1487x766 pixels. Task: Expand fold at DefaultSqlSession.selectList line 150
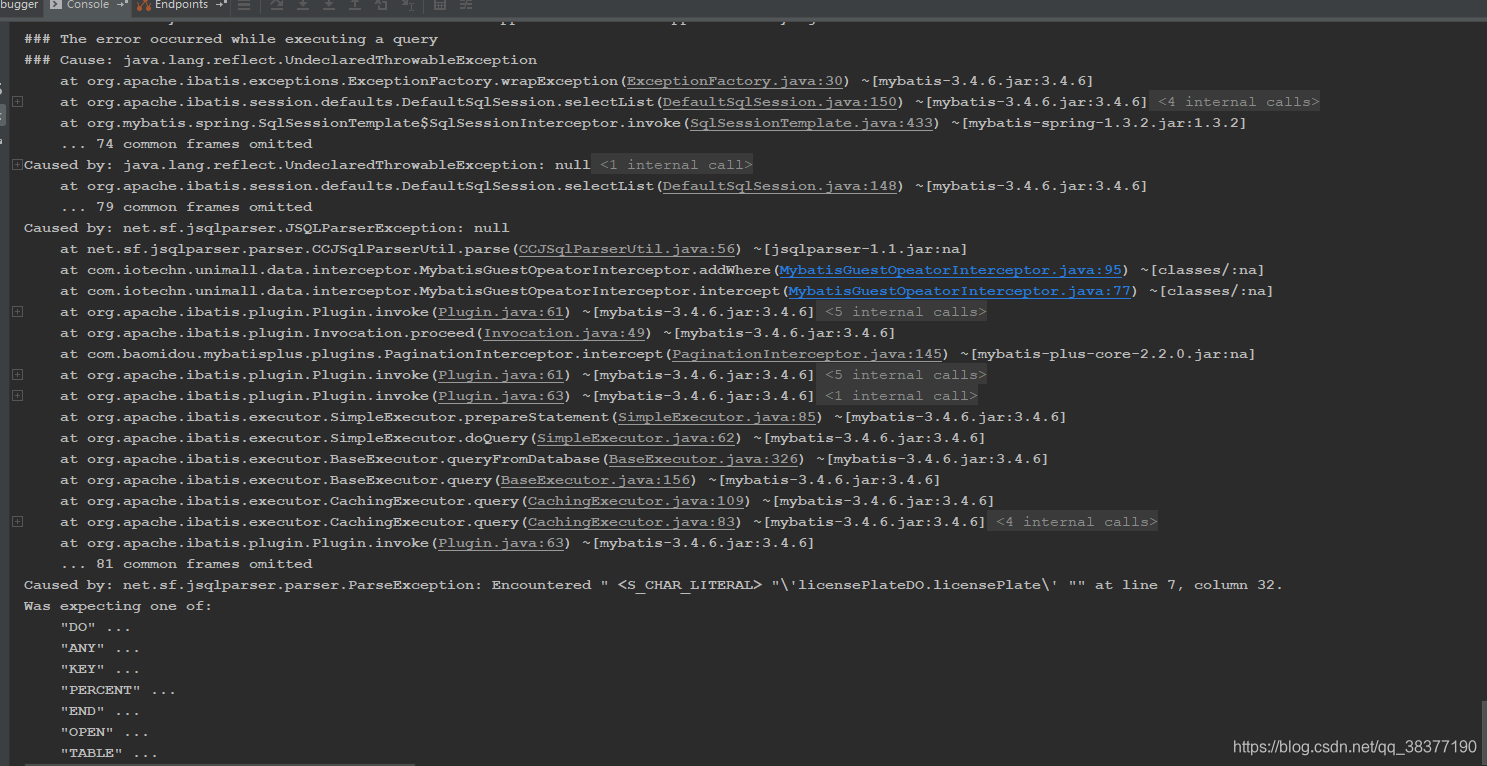17,102
